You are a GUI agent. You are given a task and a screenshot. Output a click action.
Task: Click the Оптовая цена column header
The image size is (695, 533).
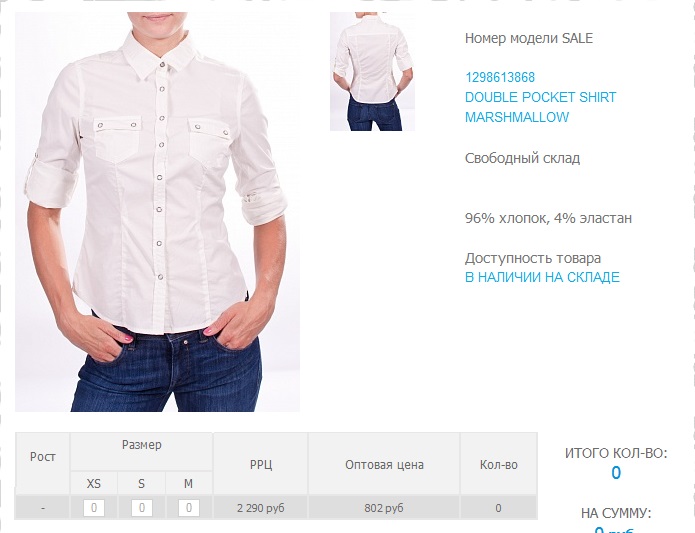coord(384,464)
